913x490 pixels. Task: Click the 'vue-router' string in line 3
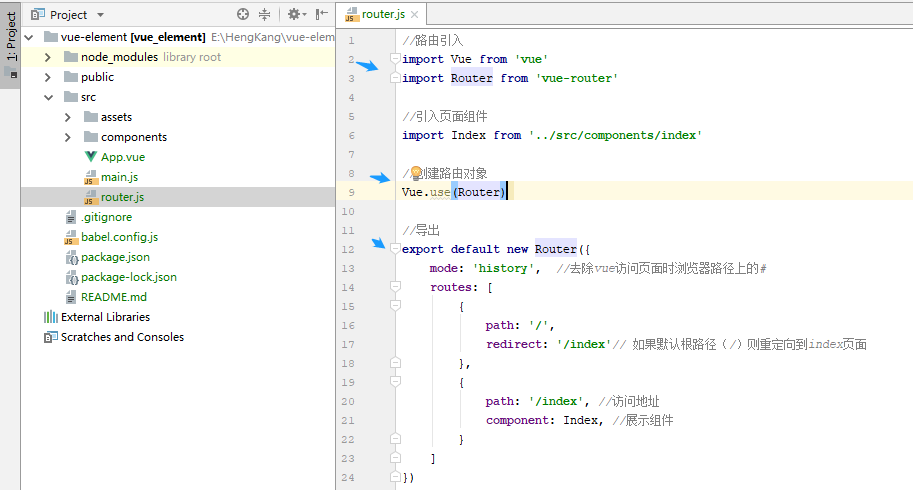click(x=576, y=78)
